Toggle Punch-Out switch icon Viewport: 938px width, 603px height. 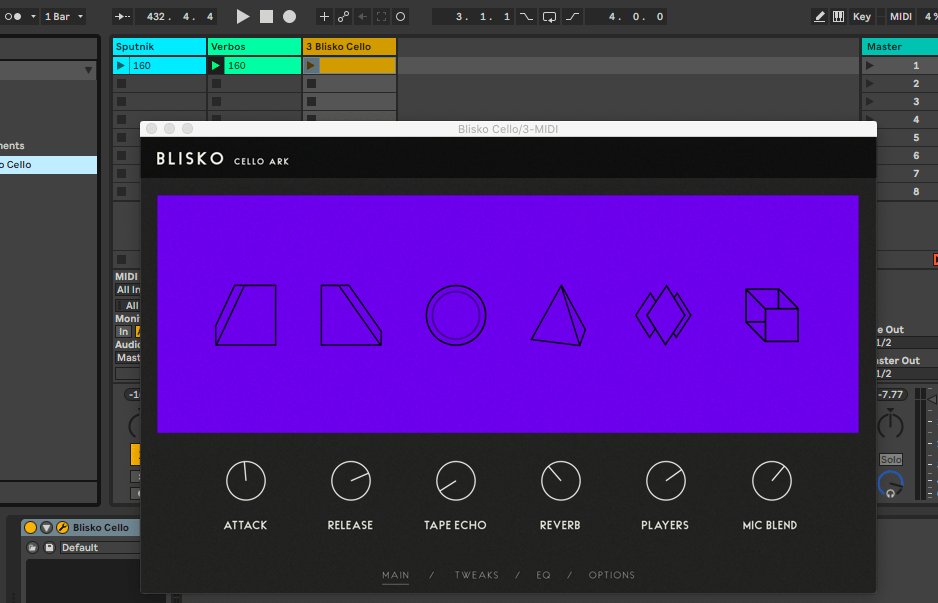coord(572,17)
